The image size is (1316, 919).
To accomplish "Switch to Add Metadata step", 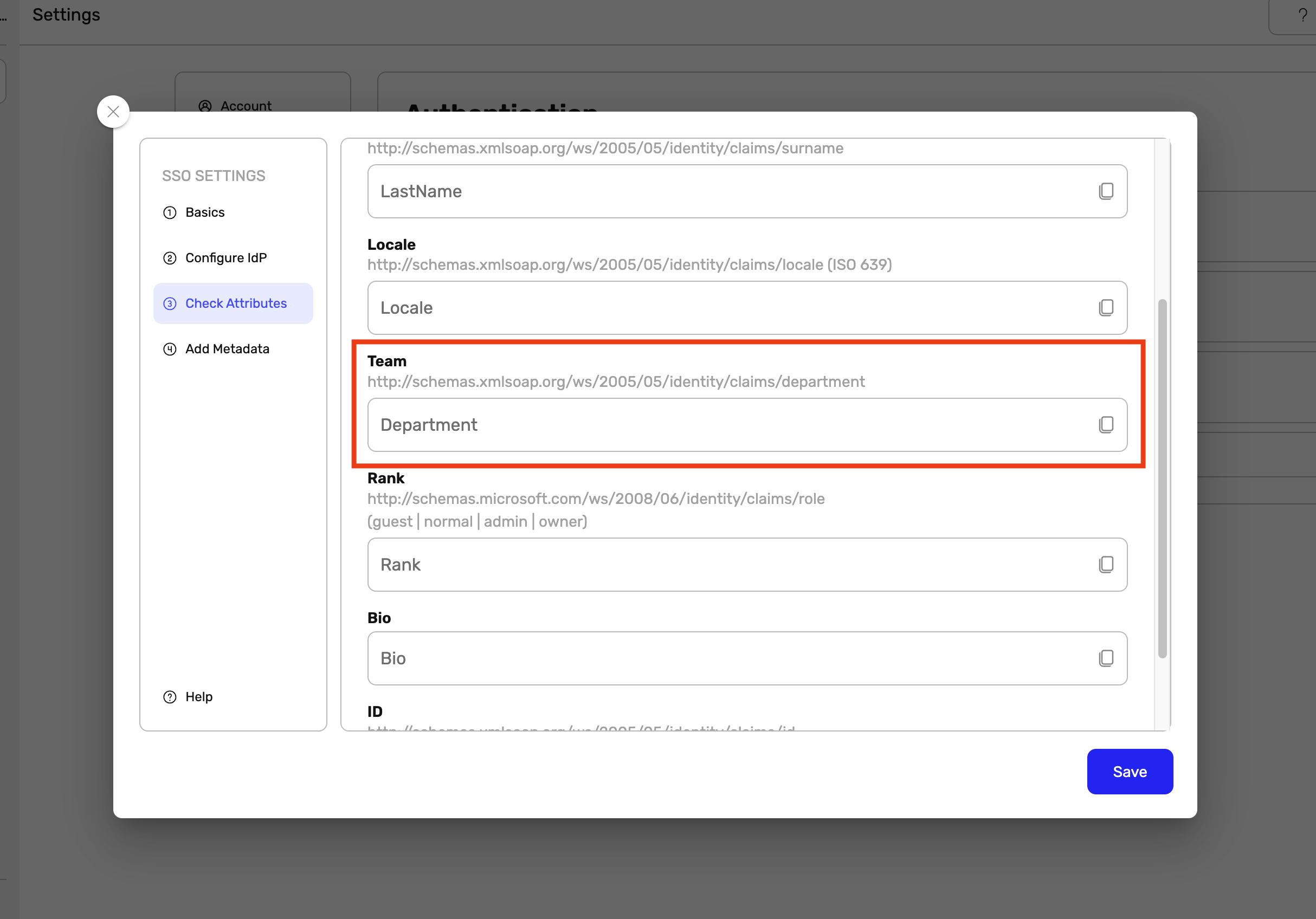I will click(227, 349).
